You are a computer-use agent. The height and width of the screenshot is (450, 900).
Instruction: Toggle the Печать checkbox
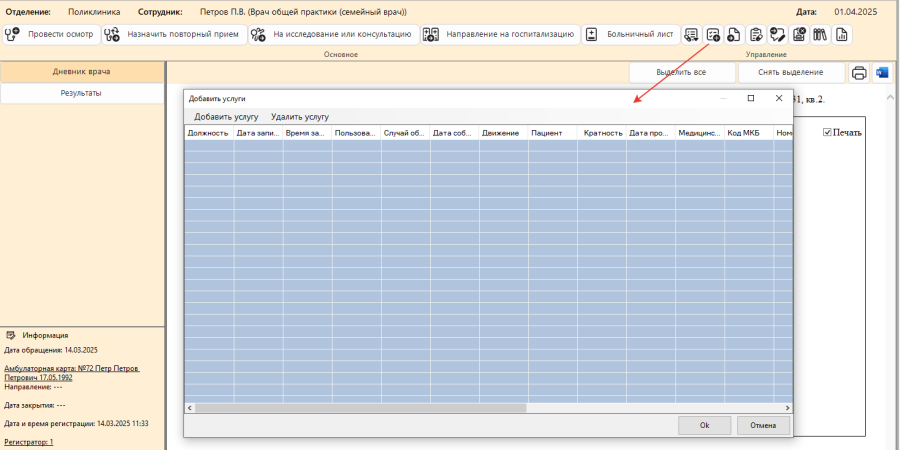pos(827,133)
